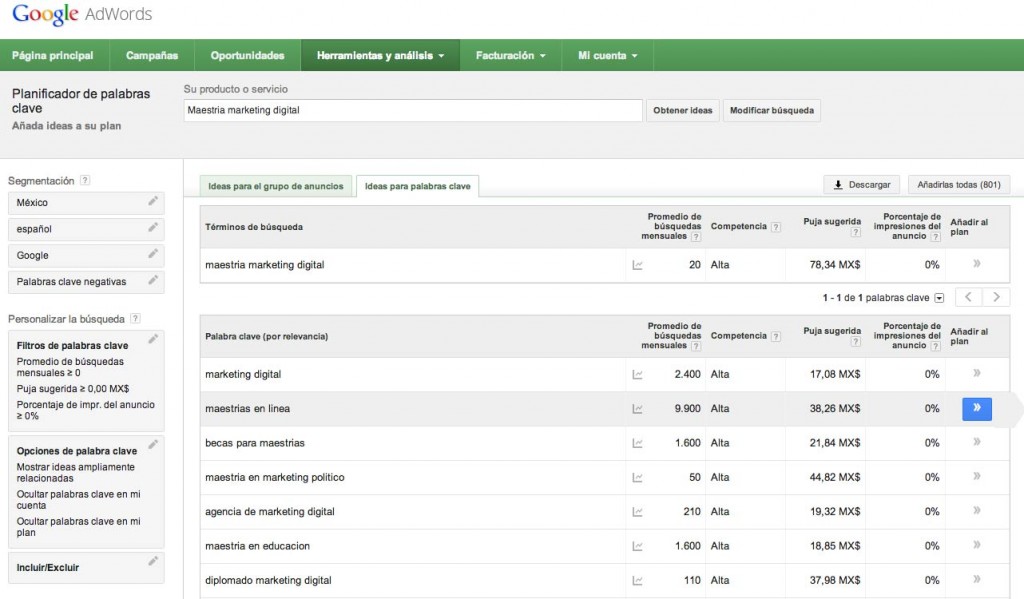The width and height of the screenshot is (1024, 599).
Task: Go to the Campañas menu tab
Action: (x=152, y=56)
